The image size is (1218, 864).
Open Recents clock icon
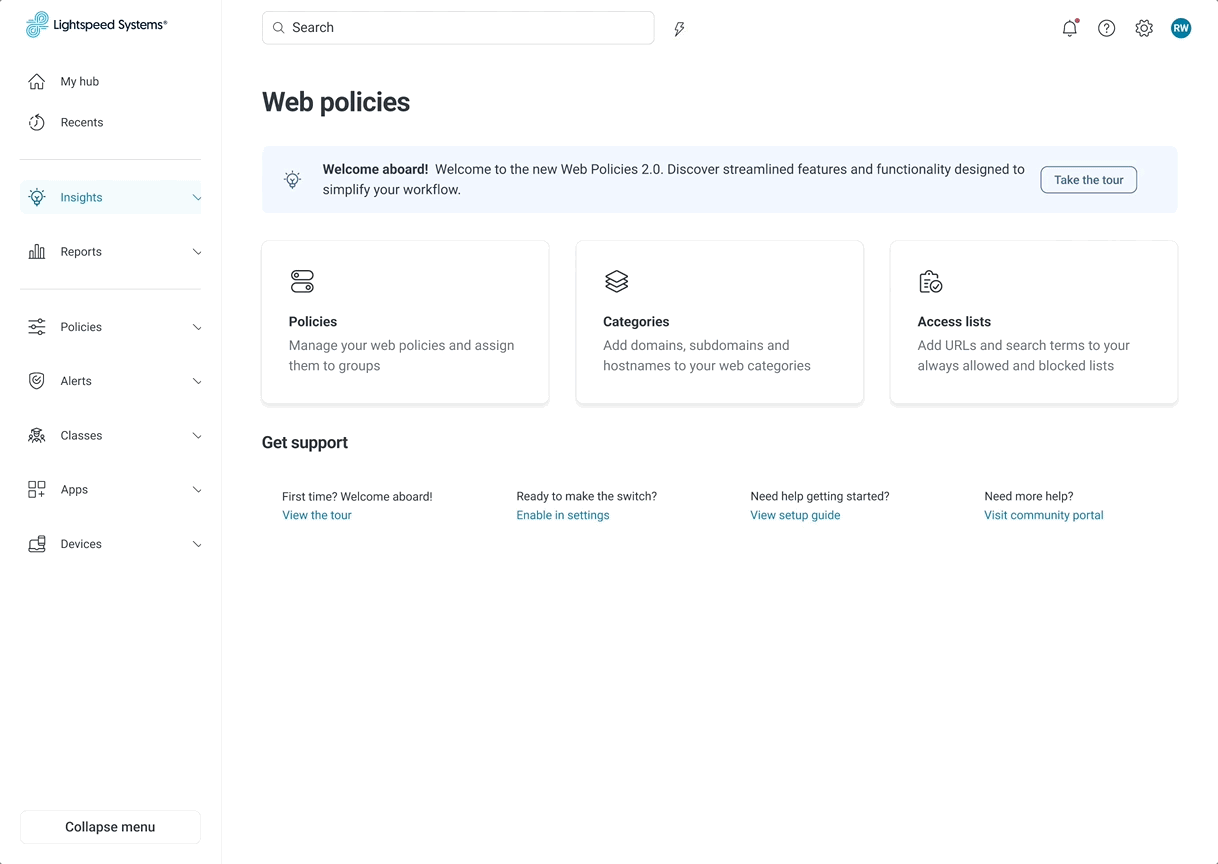[37, 123]
